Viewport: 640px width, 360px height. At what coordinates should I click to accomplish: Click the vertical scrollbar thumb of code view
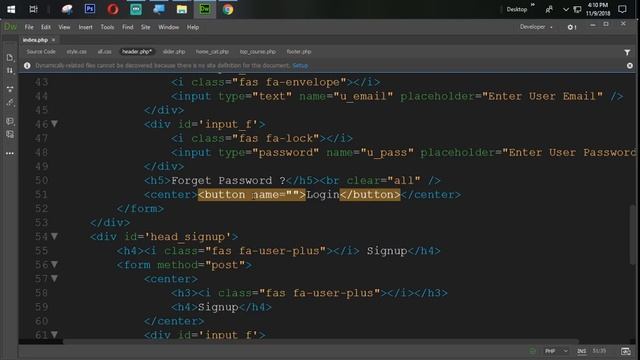(x=632, y=235)
